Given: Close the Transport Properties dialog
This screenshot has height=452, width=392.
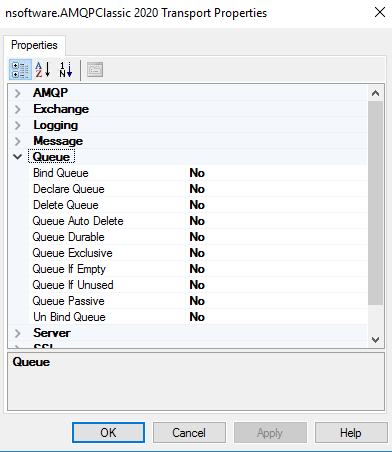Looking at the screenshot, I should 380,13.
